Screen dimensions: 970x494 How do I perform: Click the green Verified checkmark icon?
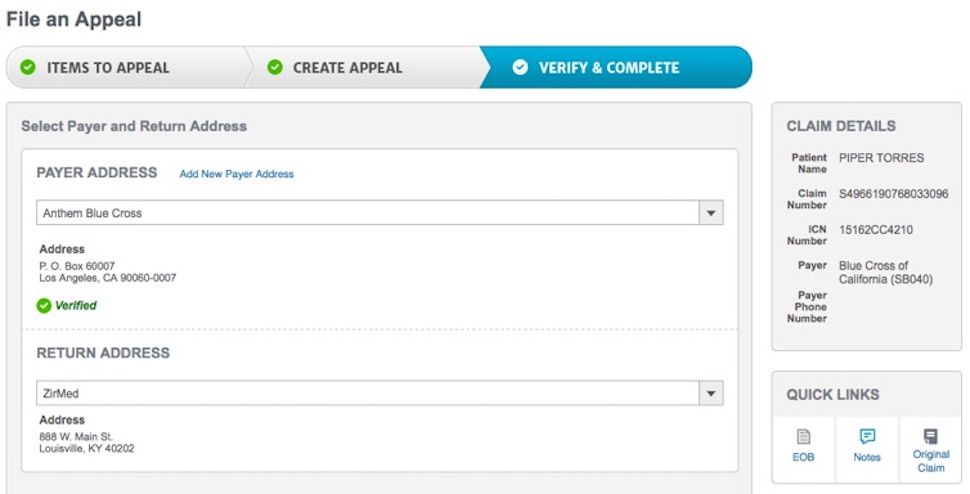[x=44, y=306]
